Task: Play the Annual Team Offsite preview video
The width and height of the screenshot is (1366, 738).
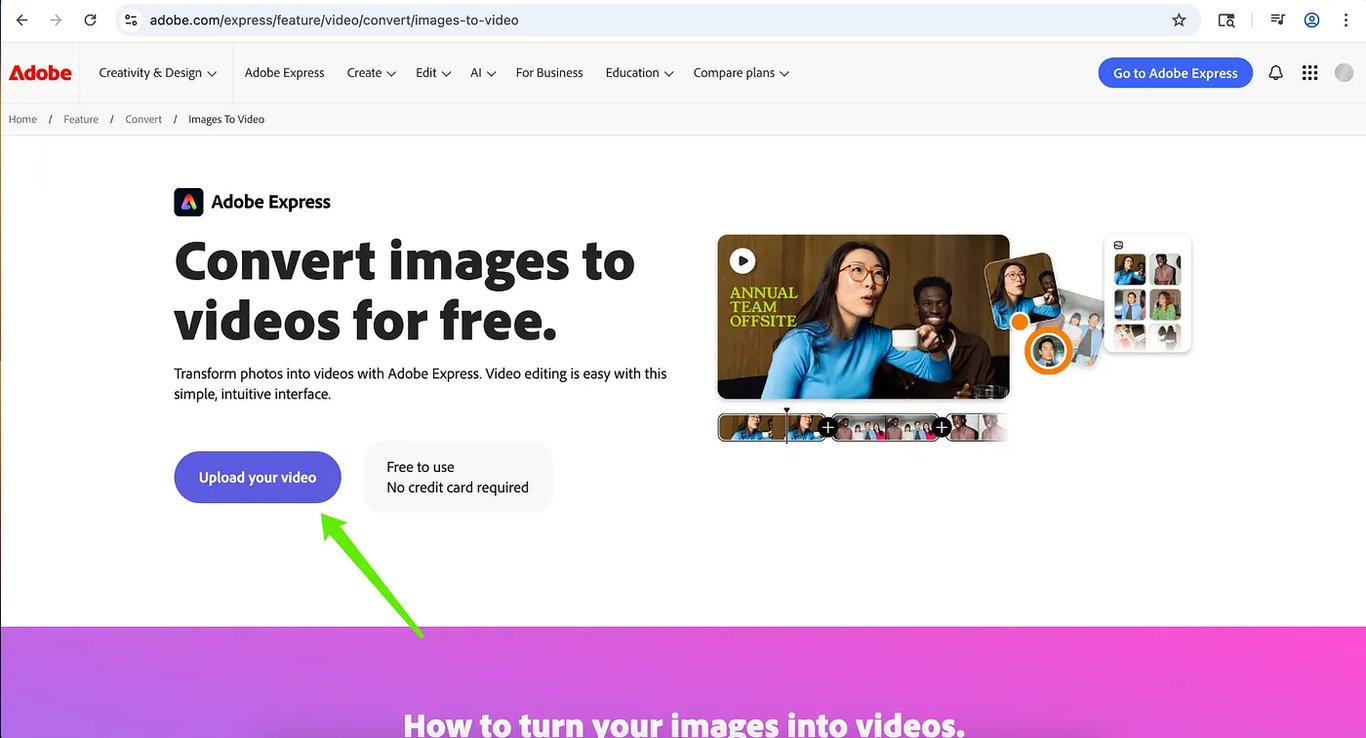Action: point(742,261)
